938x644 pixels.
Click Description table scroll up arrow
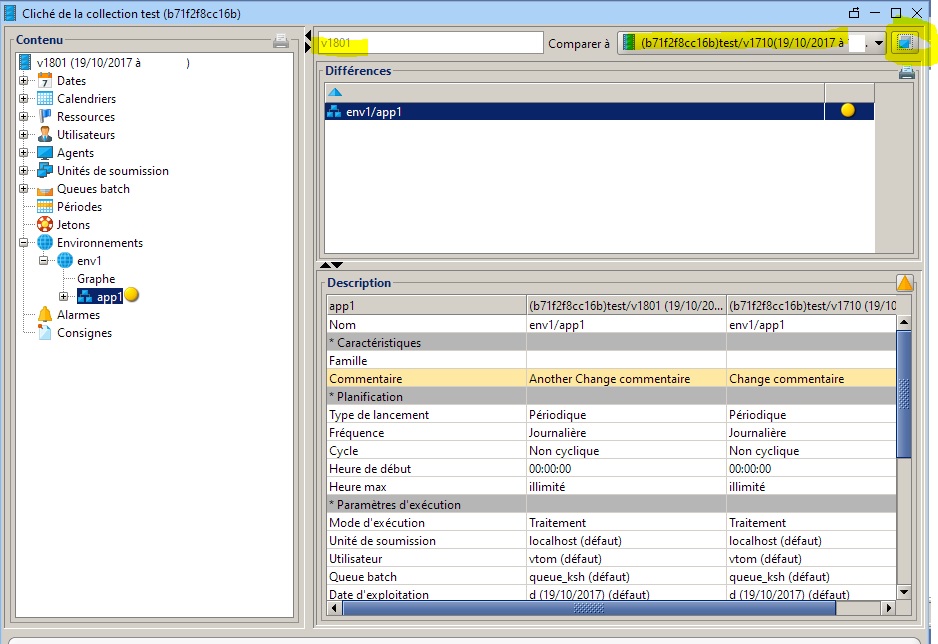click(x=904, y=322)
